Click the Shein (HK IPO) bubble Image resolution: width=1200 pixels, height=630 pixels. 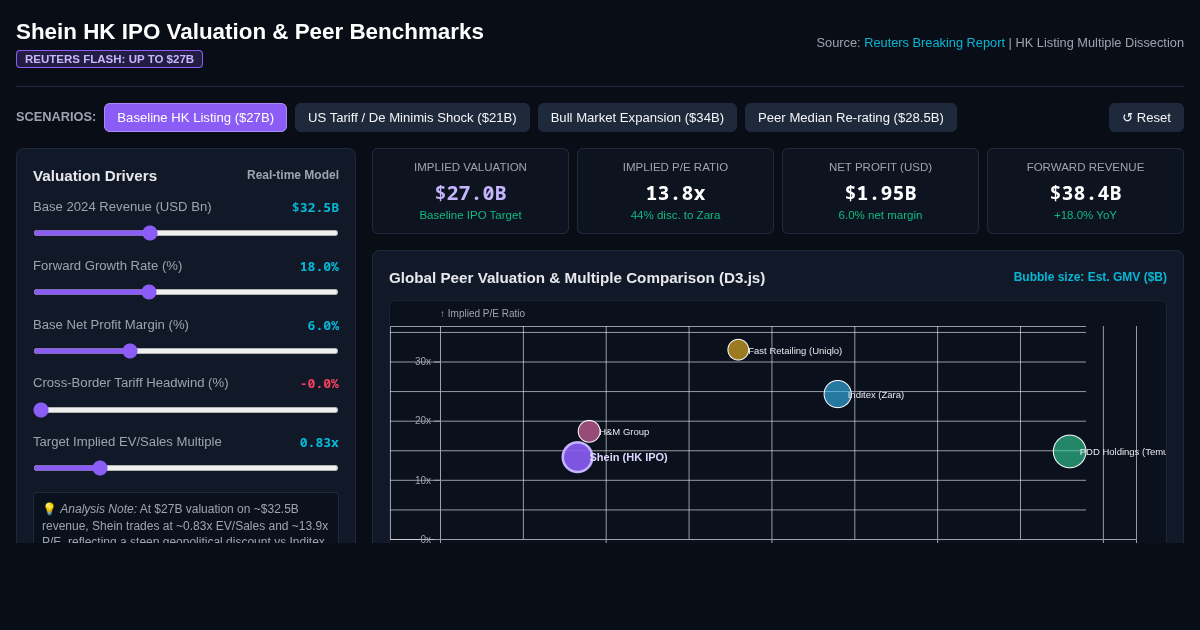coord(577,457)
